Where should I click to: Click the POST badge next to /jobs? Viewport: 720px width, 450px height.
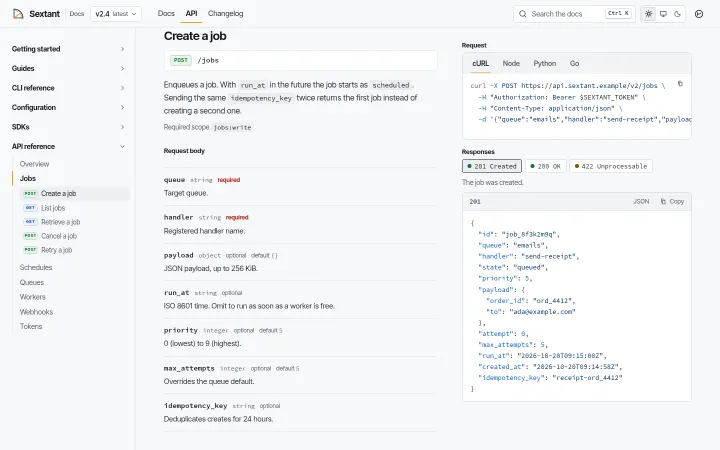(x=181, y=60)
